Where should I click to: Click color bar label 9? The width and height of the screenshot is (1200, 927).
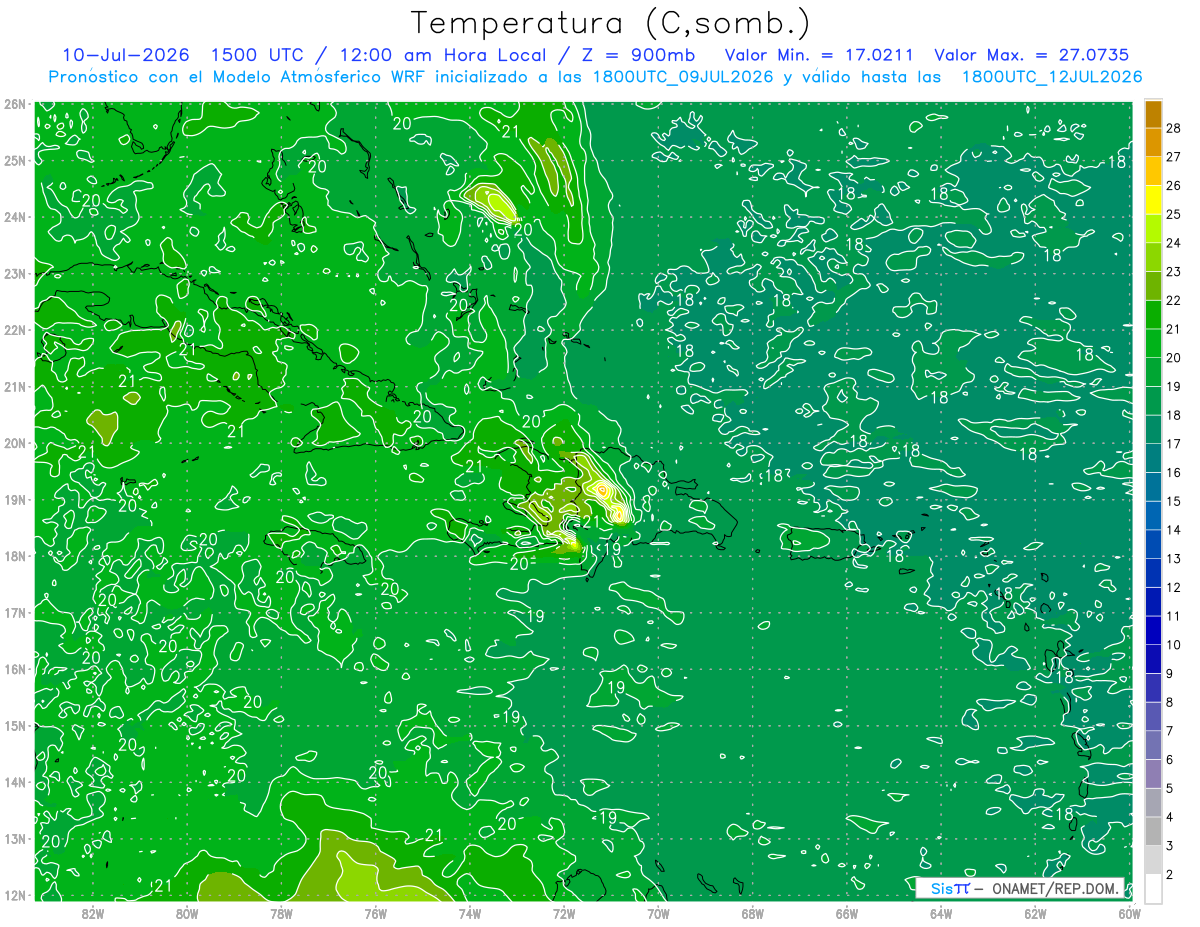1169,673
